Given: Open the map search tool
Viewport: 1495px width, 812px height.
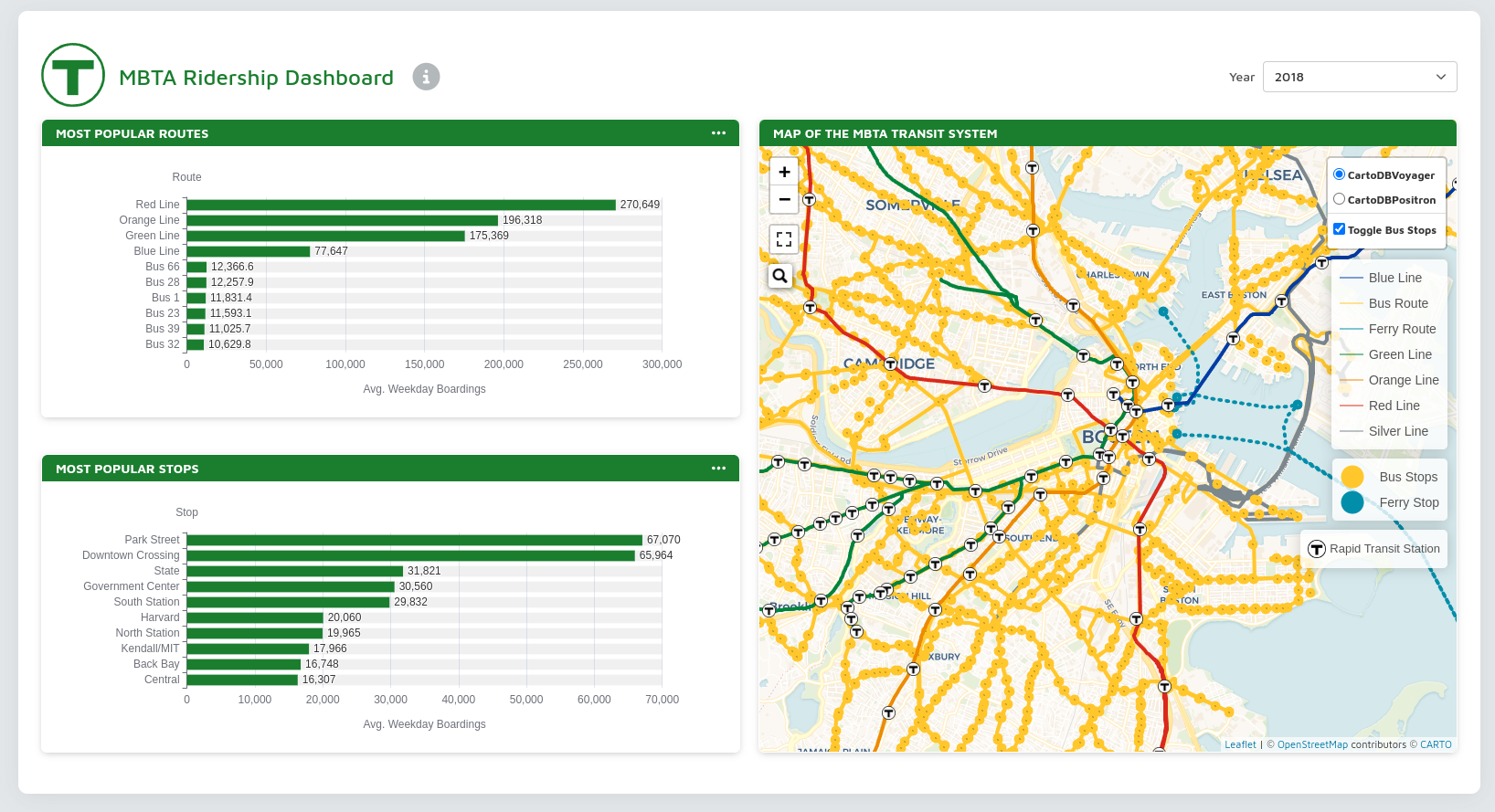Looking at the screenshot, I should [x=780, y=275].
